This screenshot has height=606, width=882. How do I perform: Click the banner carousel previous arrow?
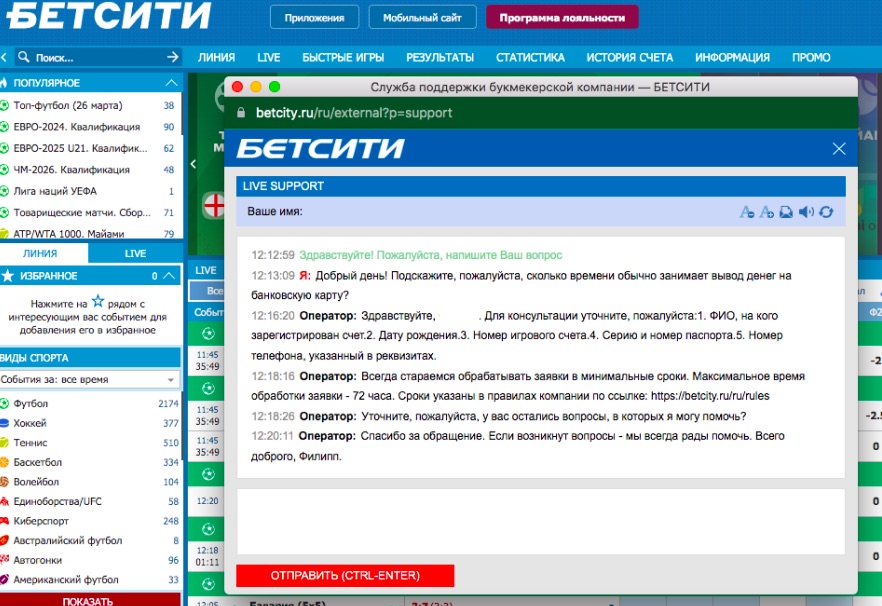(x=193, y=164)
